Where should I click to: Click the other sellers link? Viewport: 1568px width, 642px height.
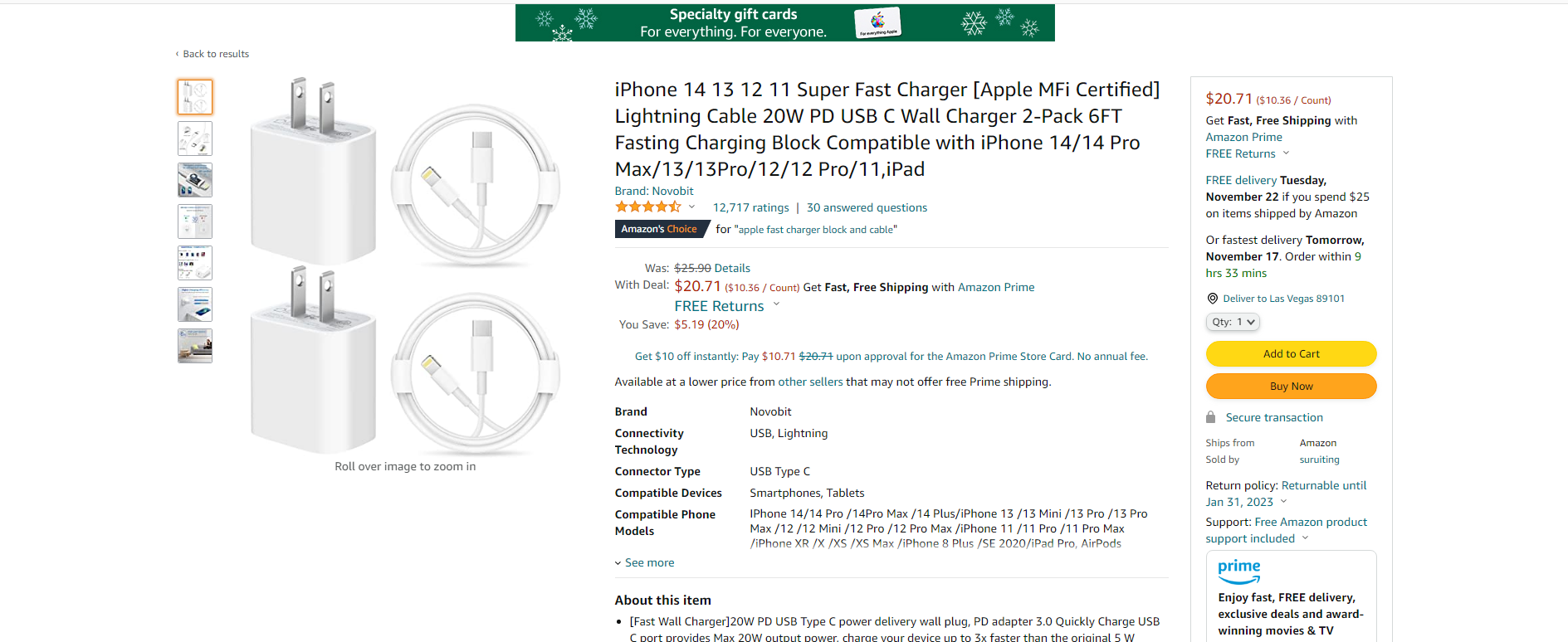click(810, 382)
